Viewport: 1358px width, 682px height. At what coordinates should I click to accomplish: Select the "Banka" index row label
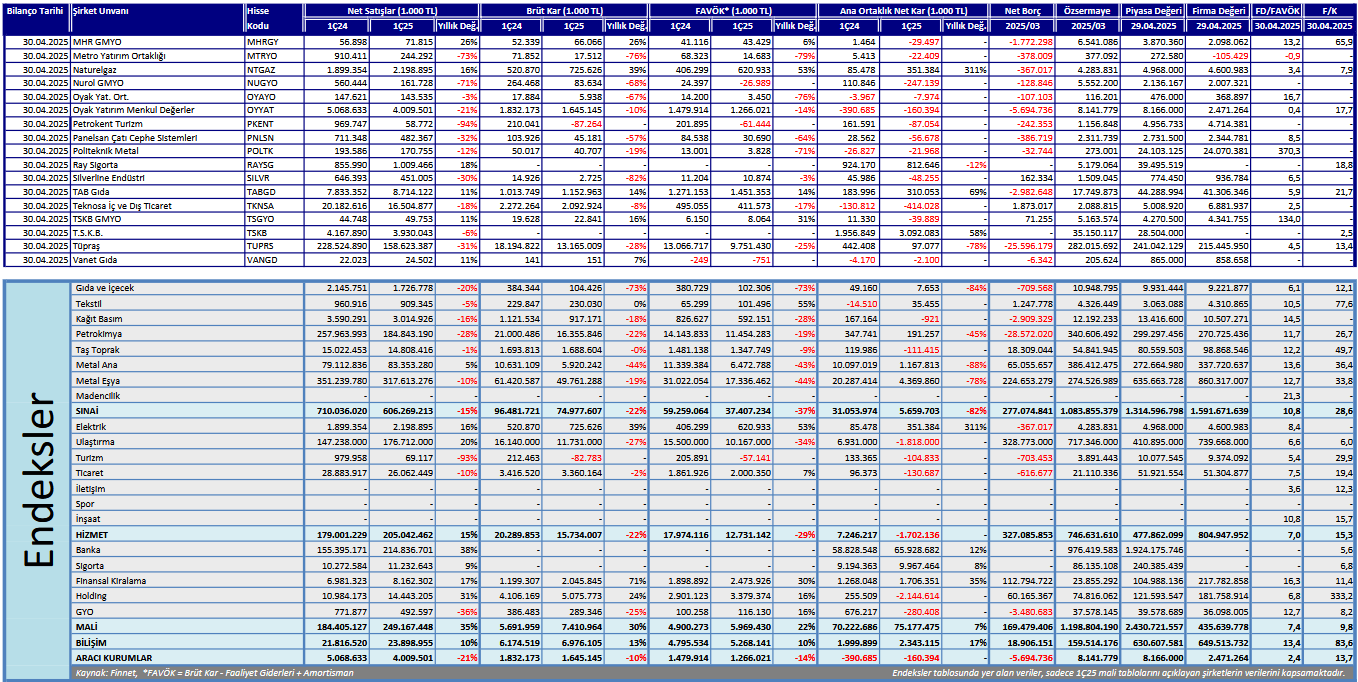(89, 550)
